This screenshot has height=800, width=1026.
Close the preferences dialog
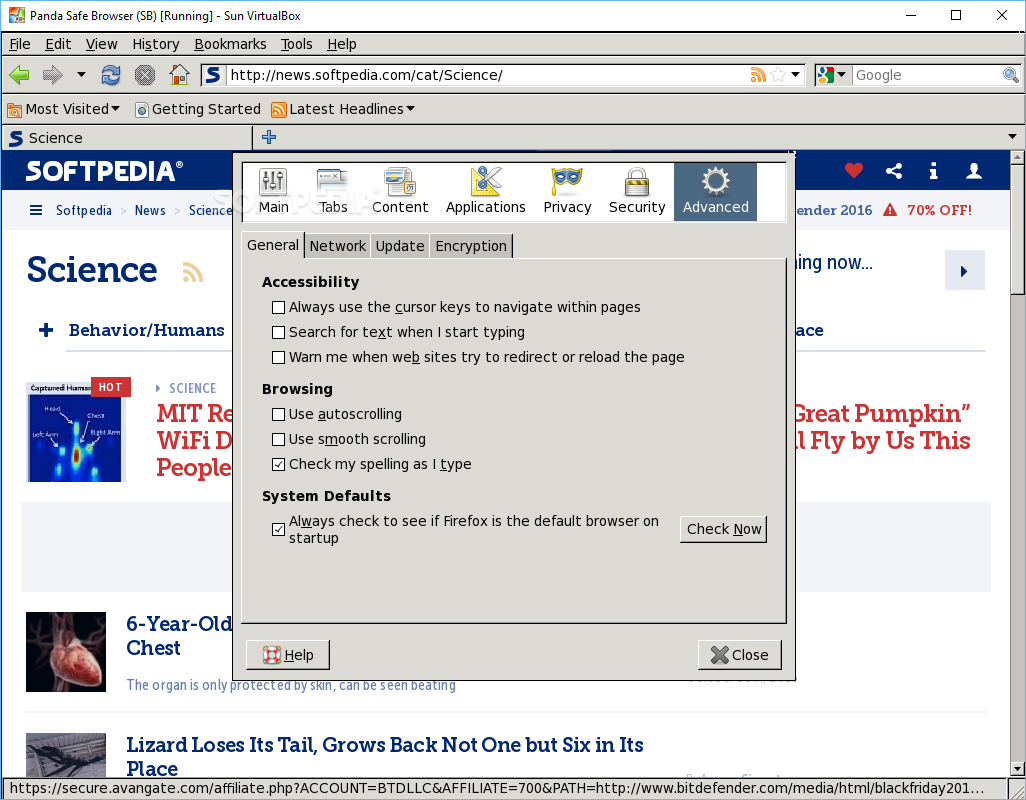[x=739, y=655]
